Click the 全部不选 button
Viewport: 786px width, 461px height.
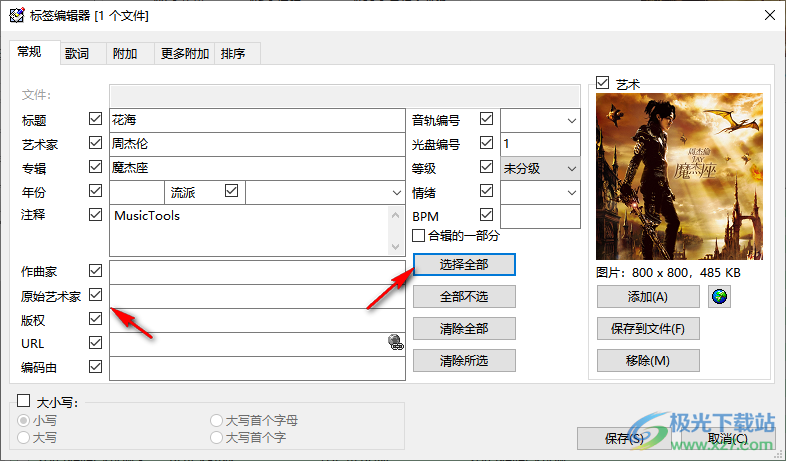point(464,297)
